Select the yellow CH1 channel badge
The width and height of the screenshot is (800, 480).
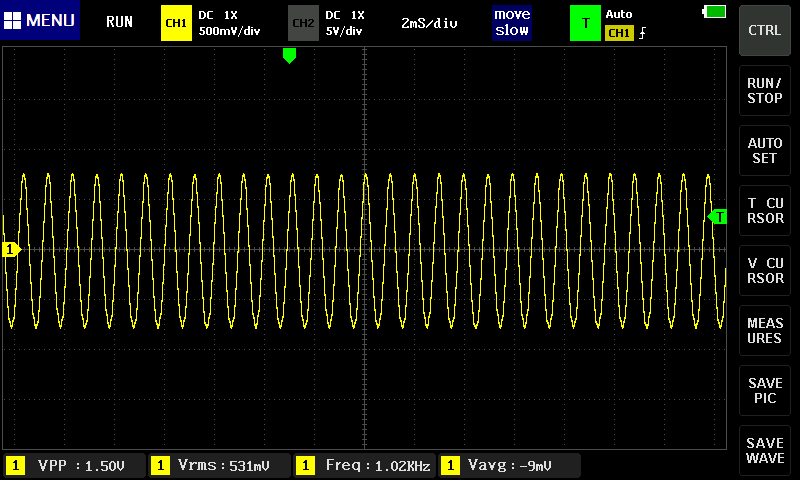[x=176, y=23]
